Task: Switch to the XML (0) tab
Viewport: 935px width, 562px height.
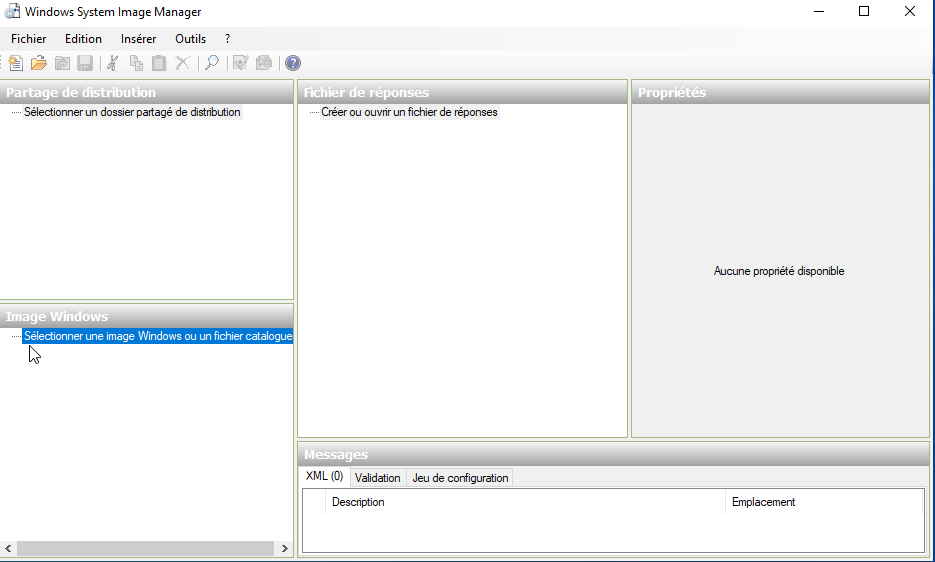Action: (324, 476)
